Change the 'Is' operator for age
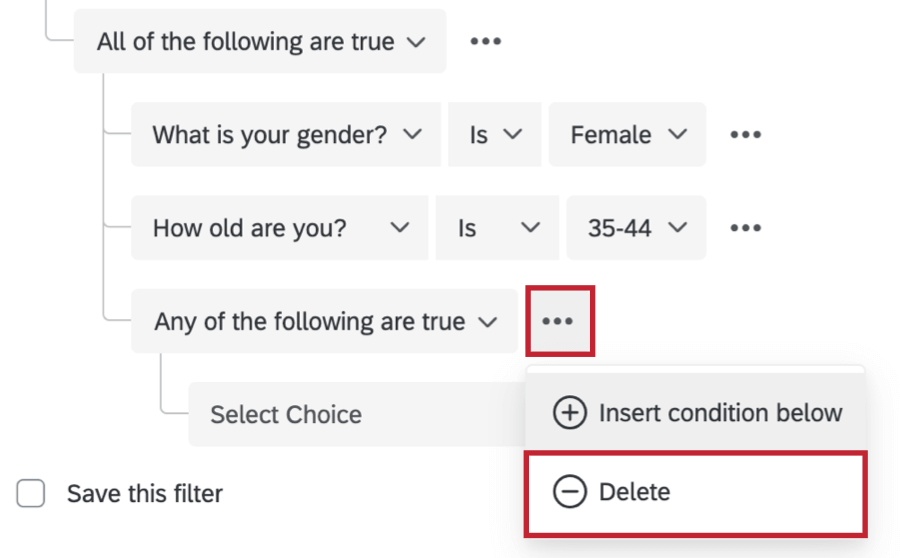The width and height of the screenshot is (900, 558). click(x=498, y=228)
